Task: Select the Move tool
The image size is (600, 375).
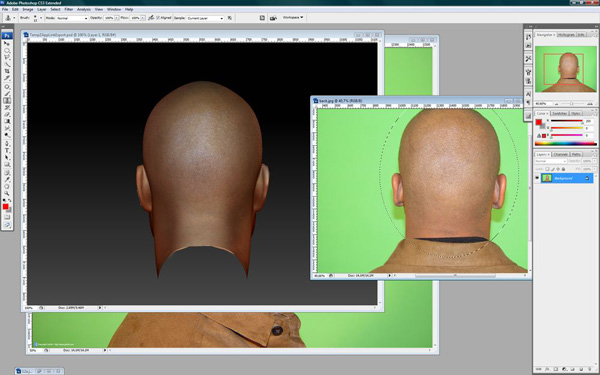Action: coord(7,43)
